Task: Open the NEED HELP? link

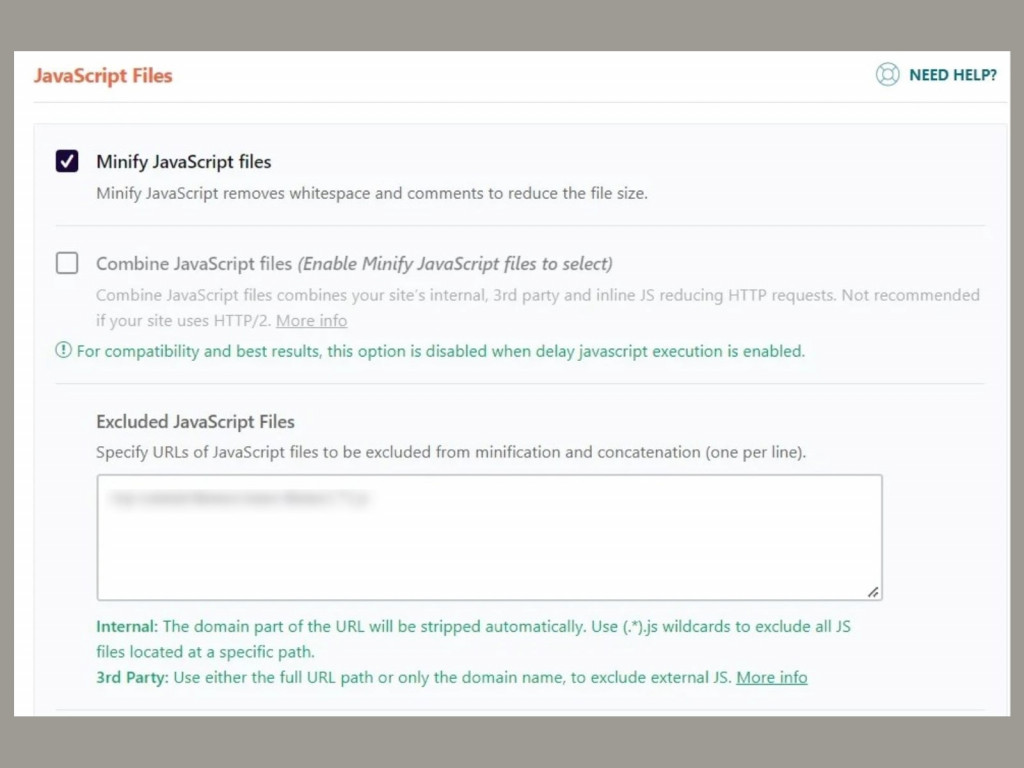Action: point(954,74)
